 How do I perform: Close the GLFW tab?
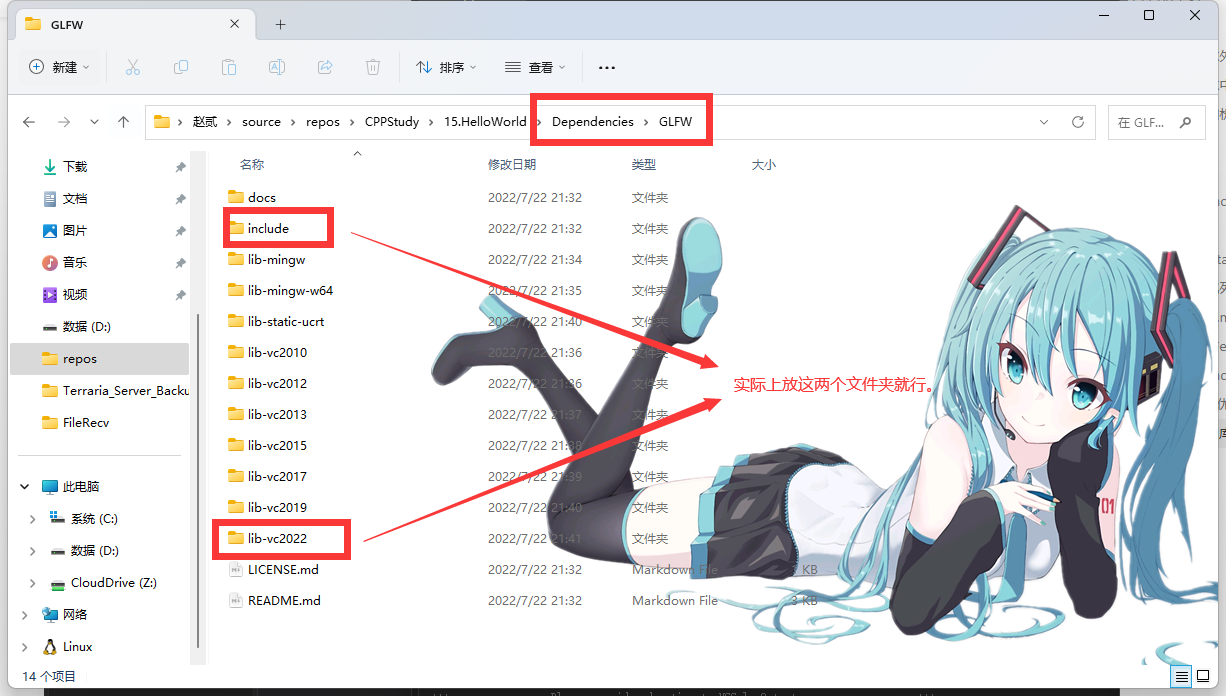click(x=235, y=24)
